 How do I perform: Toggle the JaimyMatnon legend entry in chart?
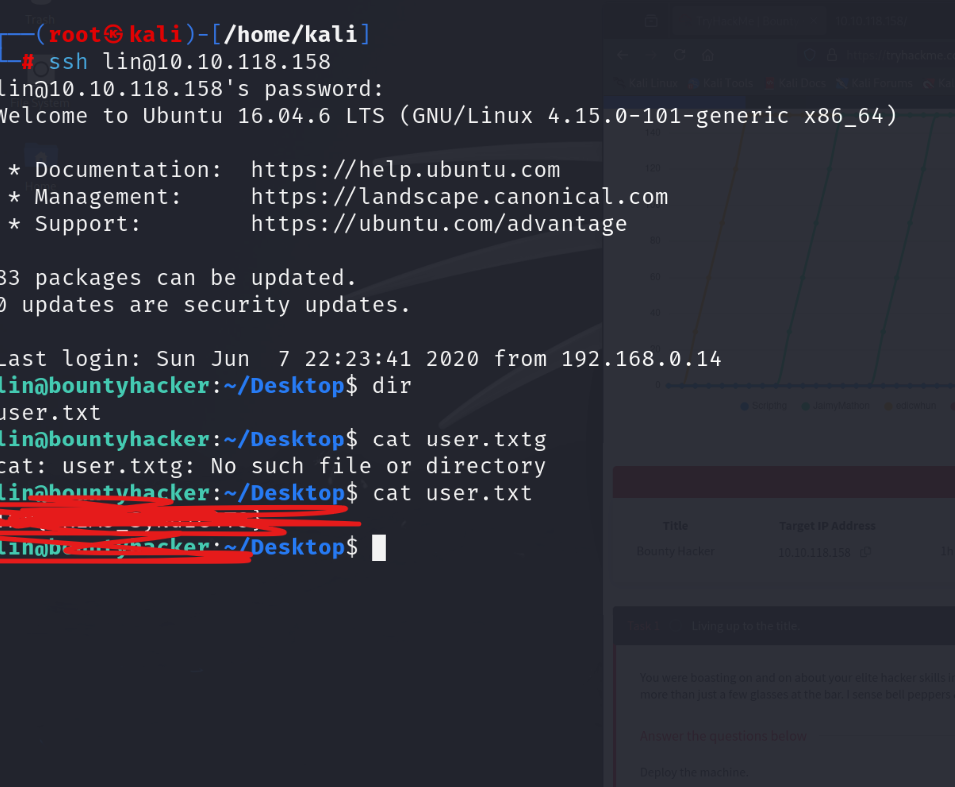pyautogui.click(x=836, y=406)
